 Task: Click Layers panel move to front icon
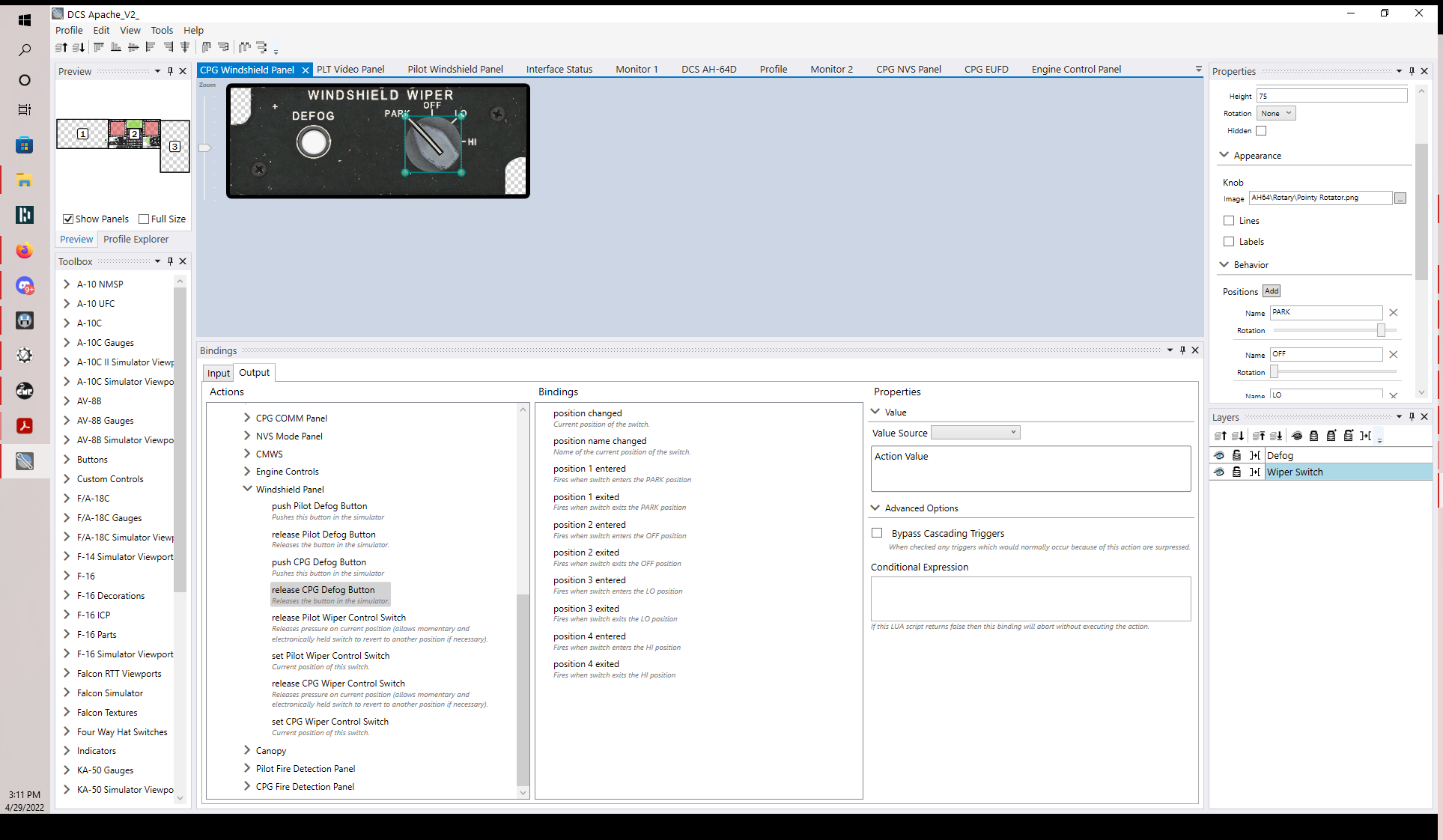[x=1259, y=436]
